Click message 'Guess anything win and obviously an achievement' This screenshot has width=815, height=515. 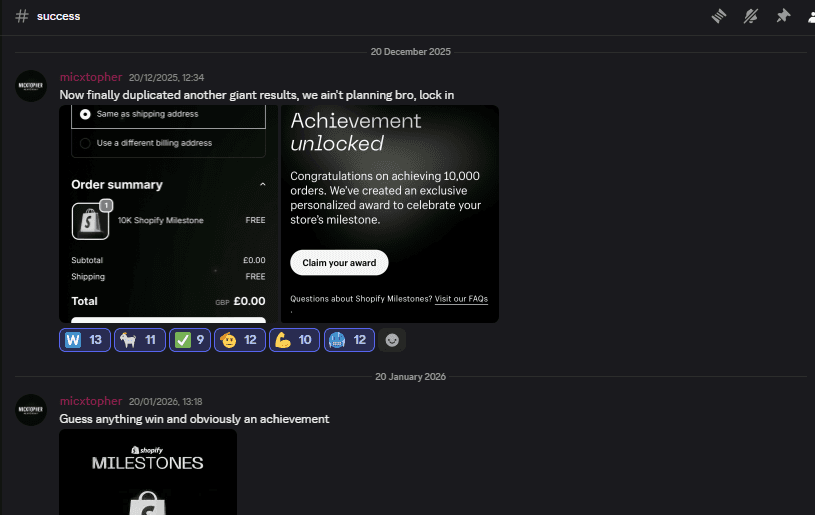point(194,419)
